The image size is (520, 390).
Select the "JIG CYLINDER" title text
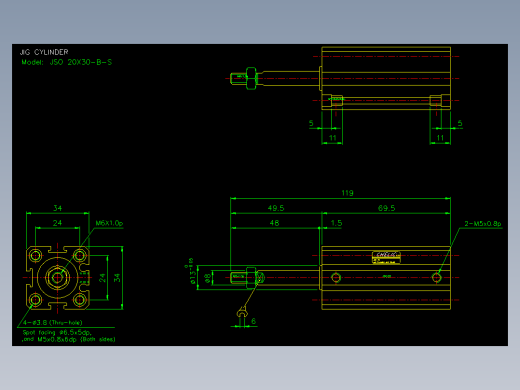(x=44, y=52)
